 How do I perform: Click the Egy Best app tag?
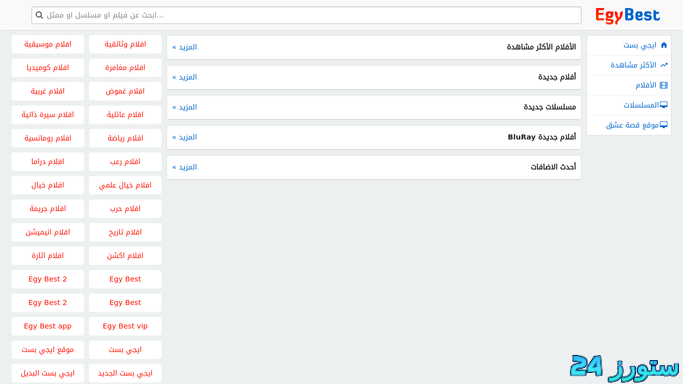click(x=47, y=327)
